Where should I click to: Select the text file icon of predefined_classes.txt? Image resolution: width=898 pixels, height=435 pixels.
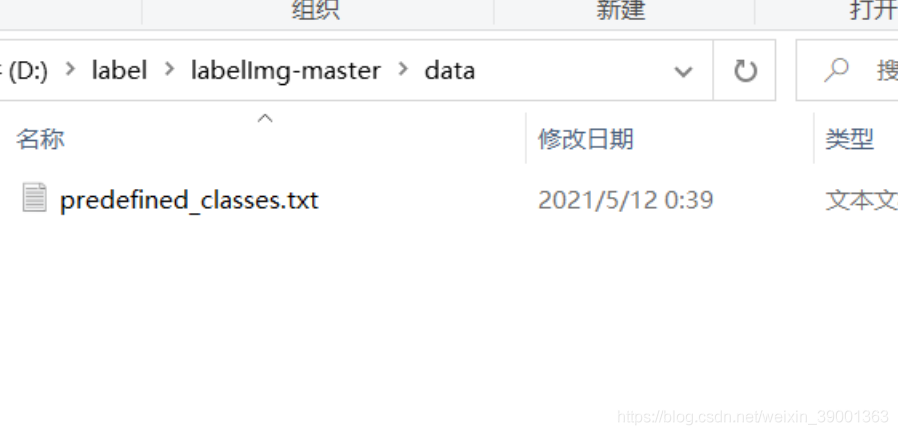pos(34,197)
